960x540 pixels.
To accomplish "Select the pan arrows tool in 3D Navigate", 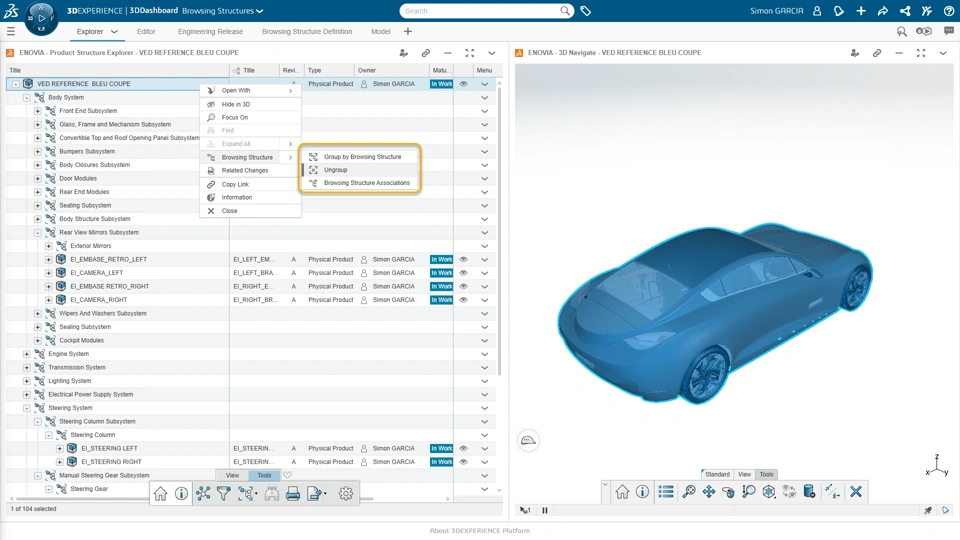I will tap(708, 492).
